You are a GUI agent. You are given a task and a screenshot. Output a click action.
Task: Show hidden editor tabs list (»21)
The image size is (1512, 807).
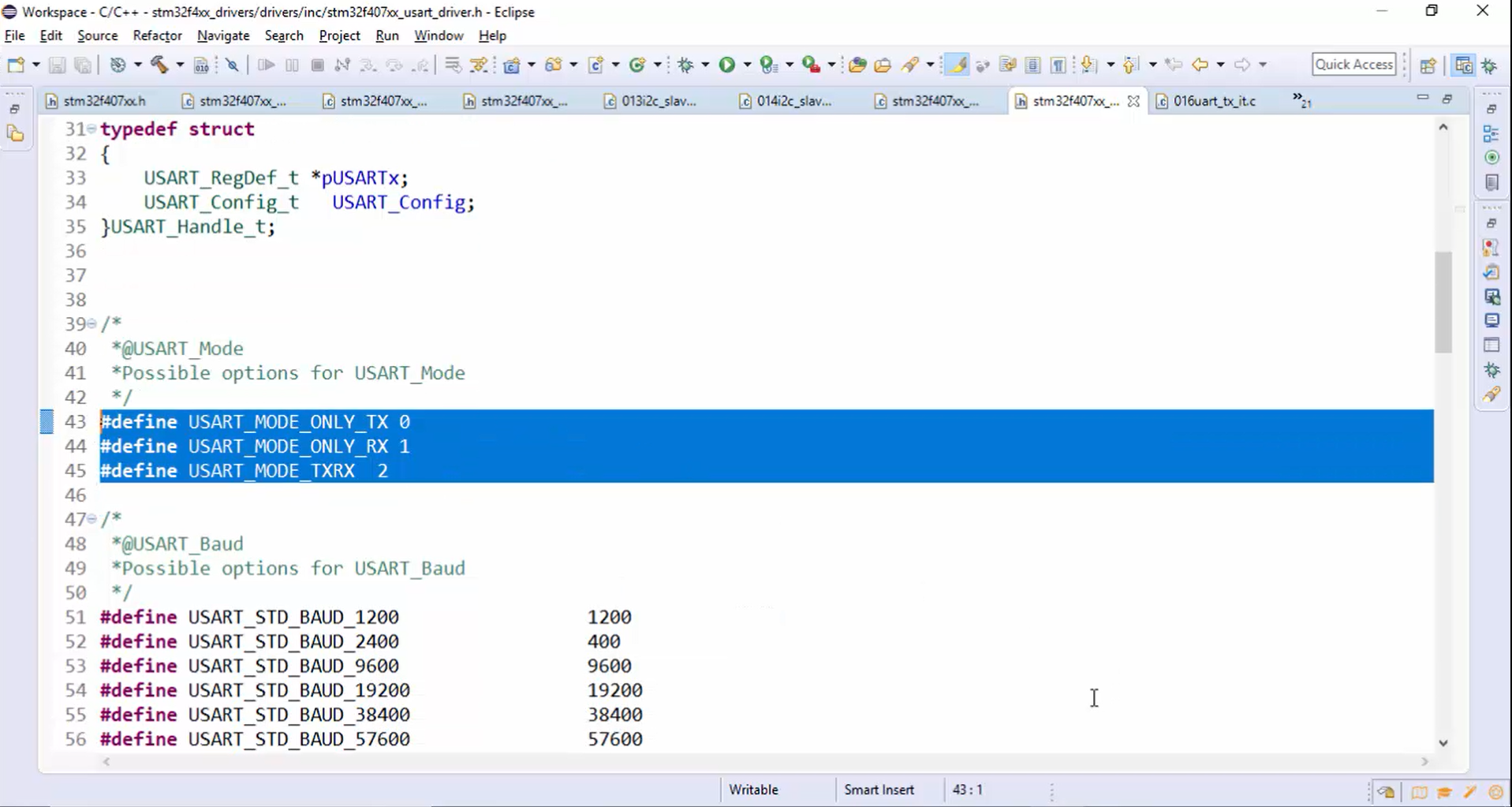(1301, 100)
